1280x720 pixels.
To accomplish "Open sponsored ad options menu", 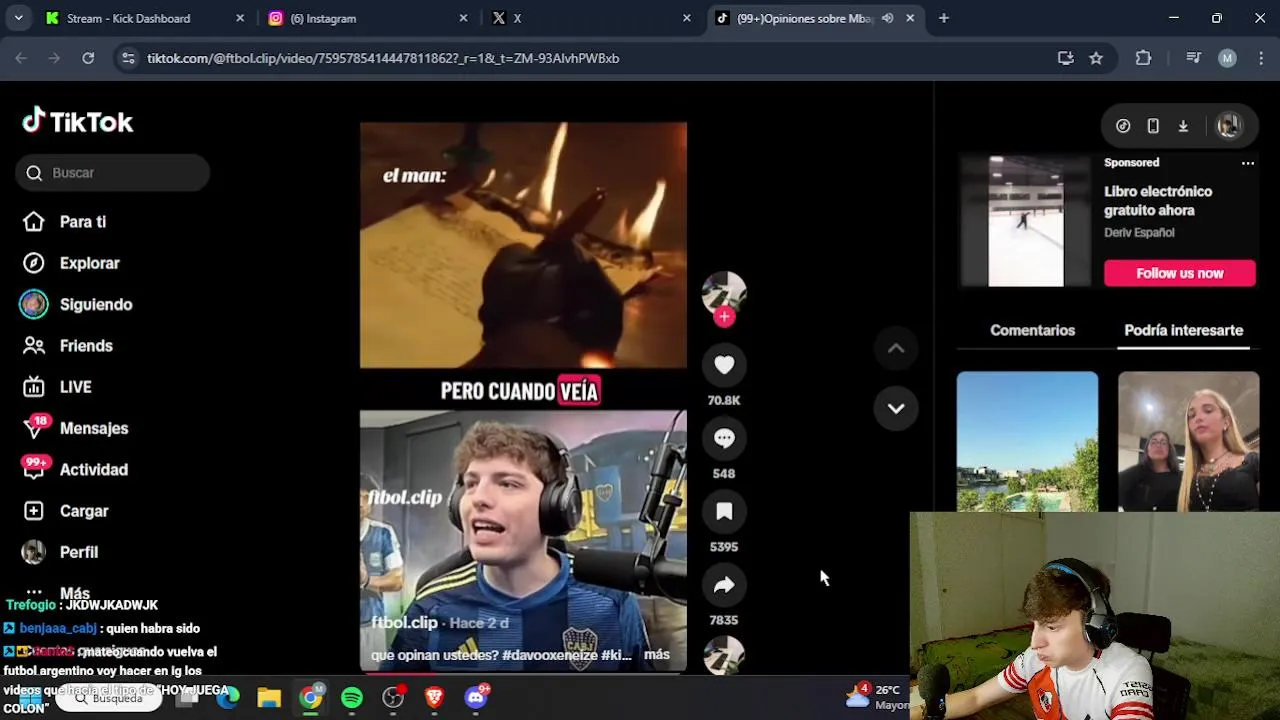I will (1248, 163).
